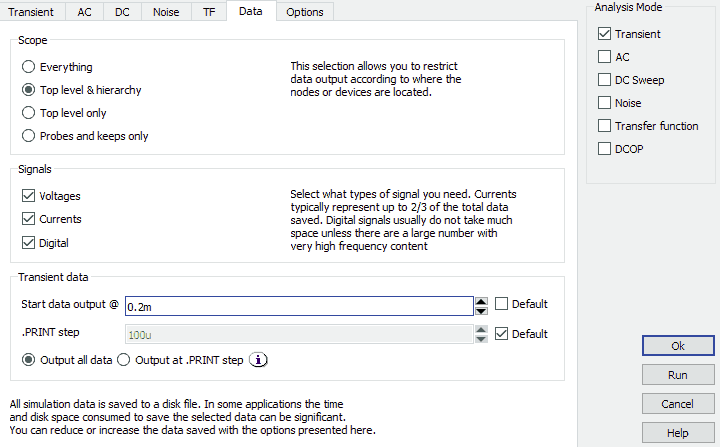Select the Everything scope option

click(x=29, y=67)
